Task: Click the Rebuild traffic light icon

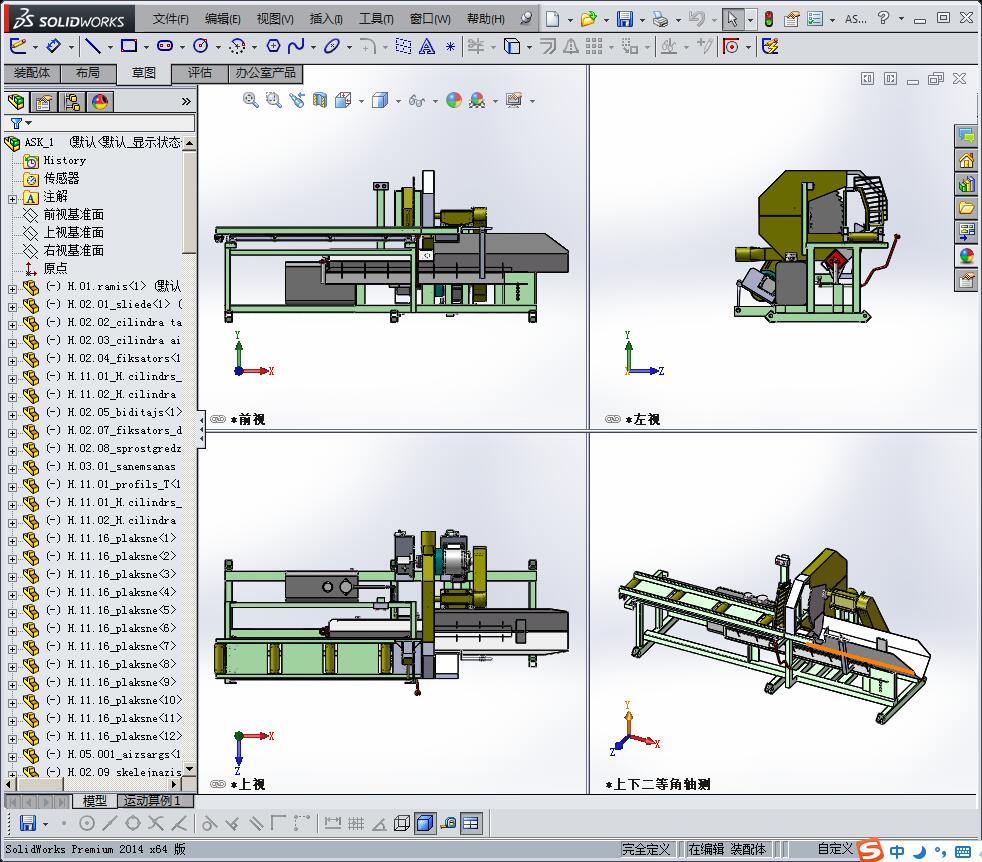Action: [768, 19]
